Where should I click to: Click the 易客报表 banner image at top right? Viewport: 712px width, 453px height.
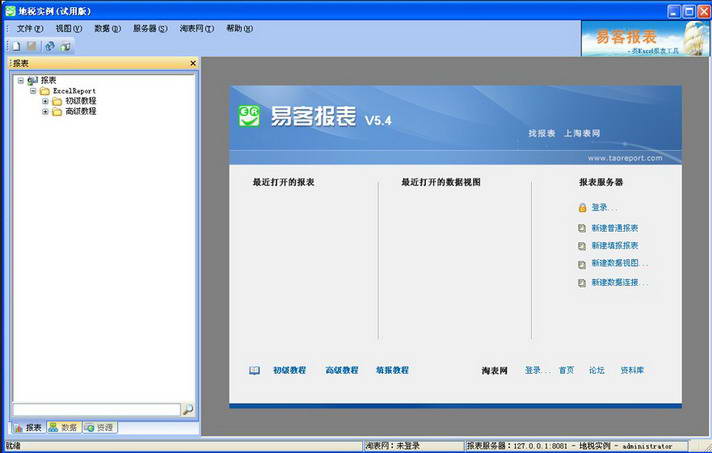tap(645, 39)
